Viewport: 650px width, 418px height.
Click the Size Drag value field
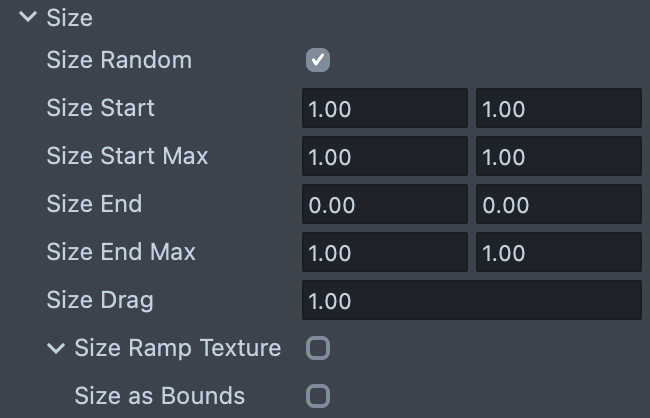471,300
